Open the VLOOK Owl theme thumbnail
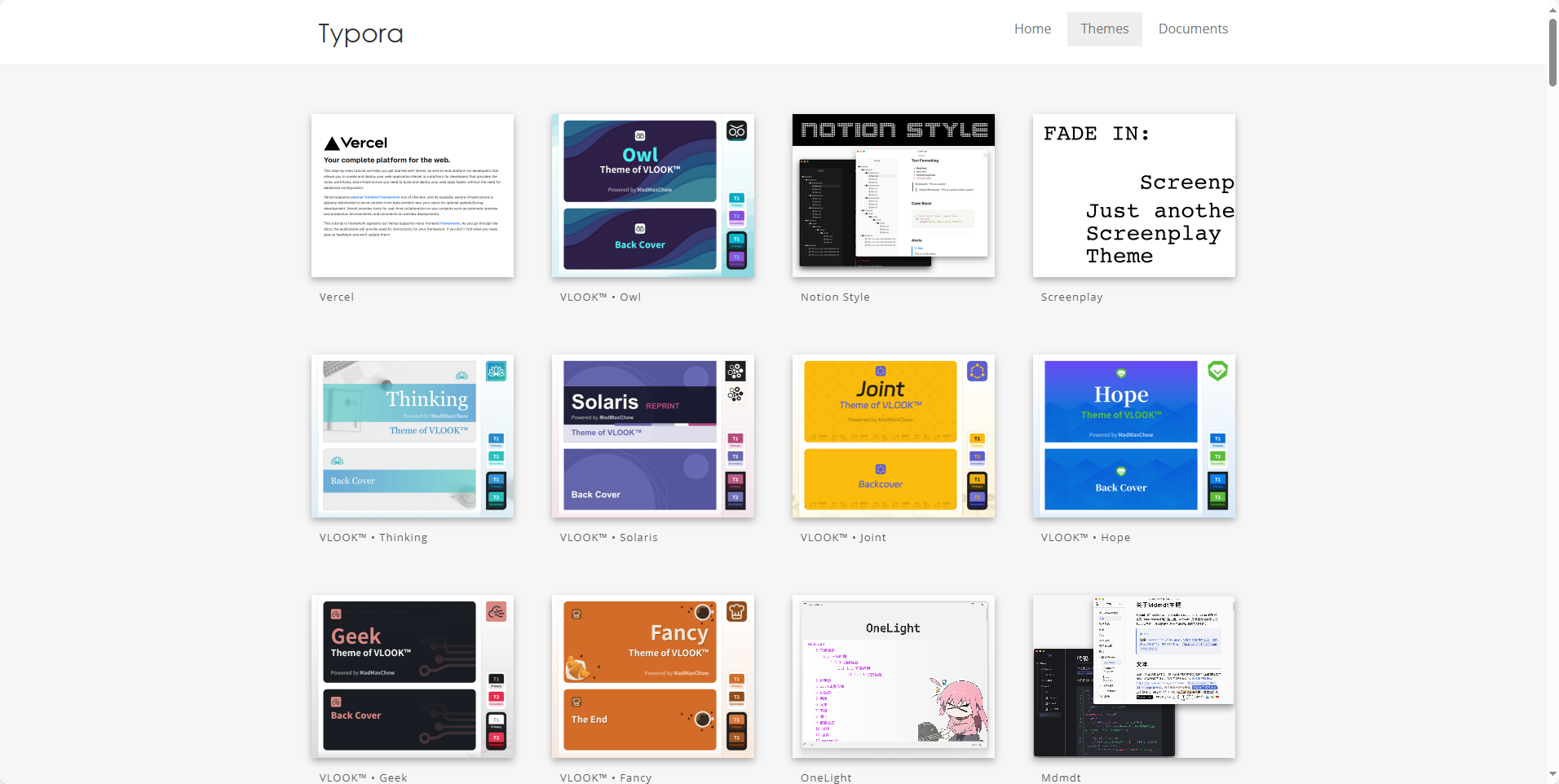This screenshot has width=1559, height=784. (x=653, y=196)
